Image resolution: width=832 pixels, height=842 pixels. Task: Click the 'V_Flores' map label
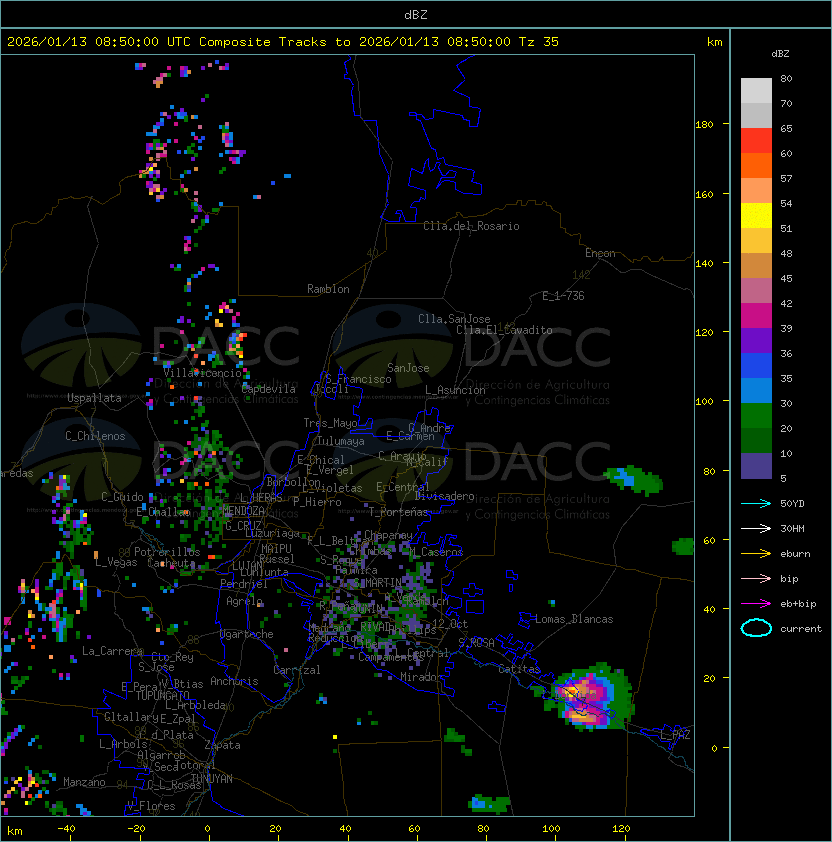[x=151, y=806]
